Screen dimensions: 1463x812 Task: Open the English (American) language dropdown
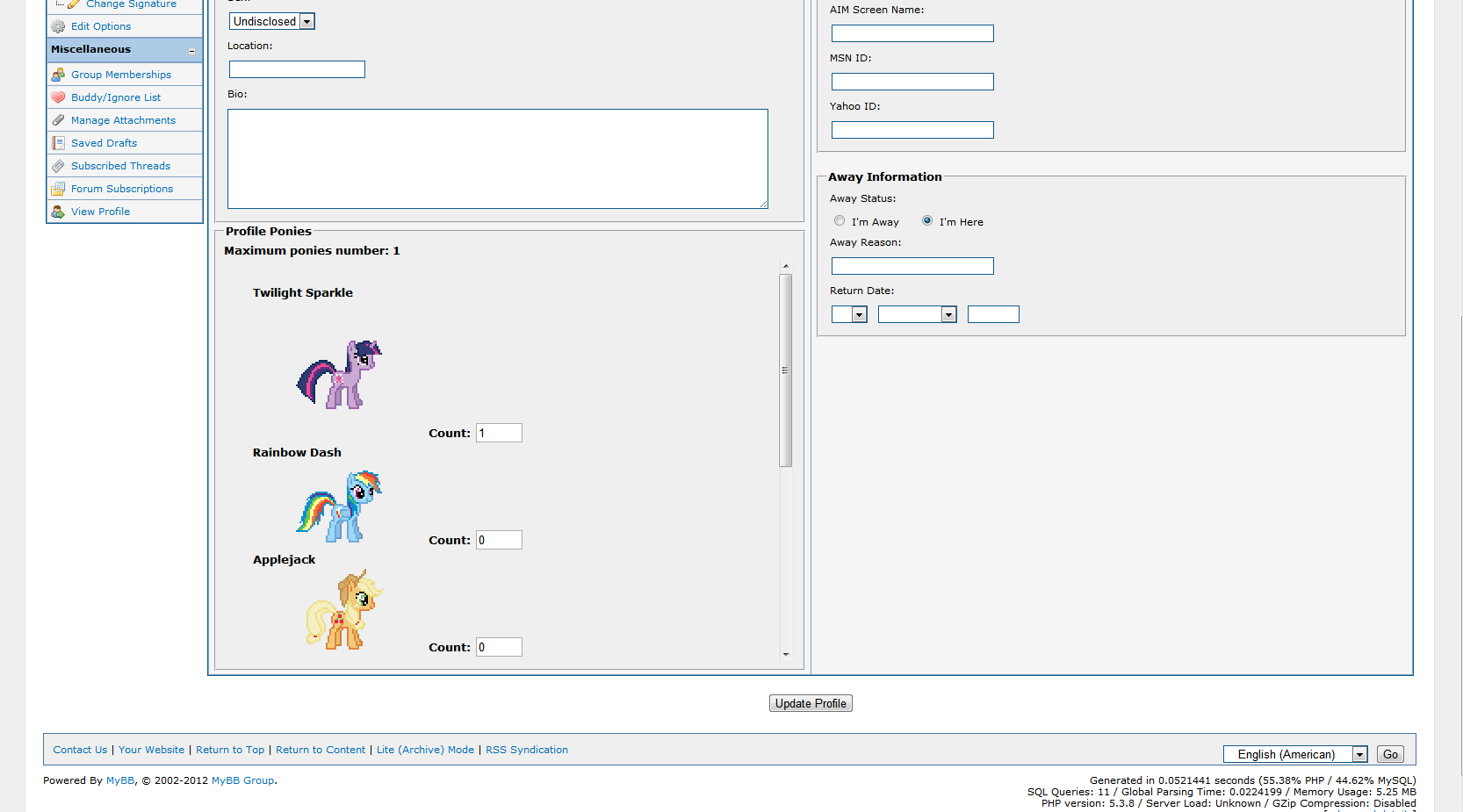pyautogui.click(x=1295, y=754)
